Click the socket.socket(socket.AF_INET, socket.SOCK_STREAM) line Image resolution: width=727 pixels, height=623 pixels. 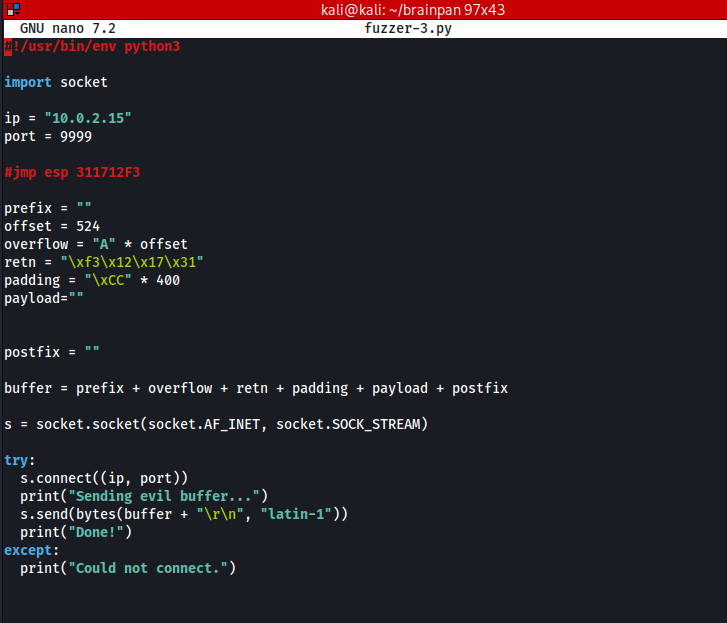coord(216,424)
